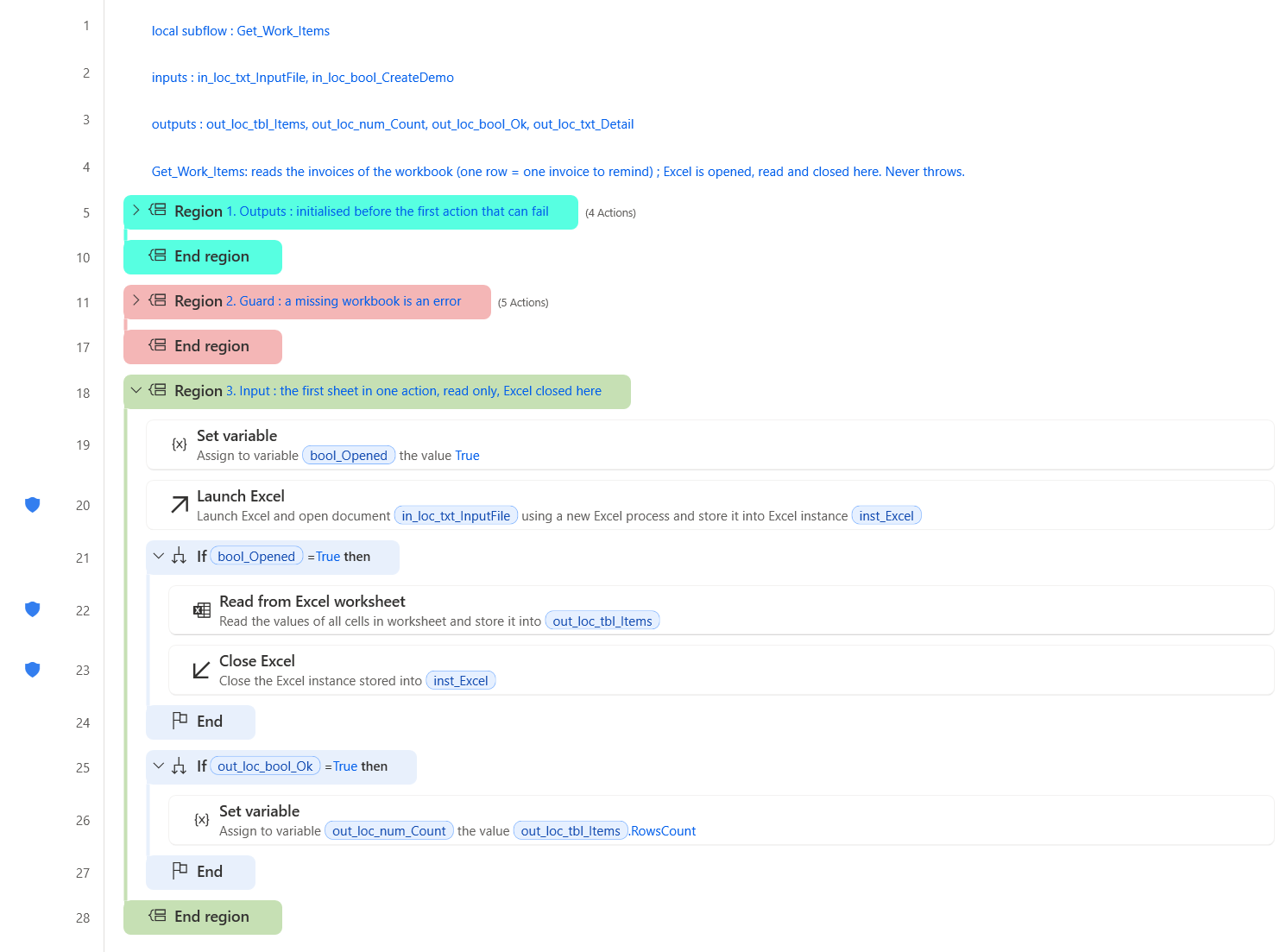Select the 'local subflow : Get_Work_Items' comment
This screenshot has width=1280, height=952.
point(241,31)
